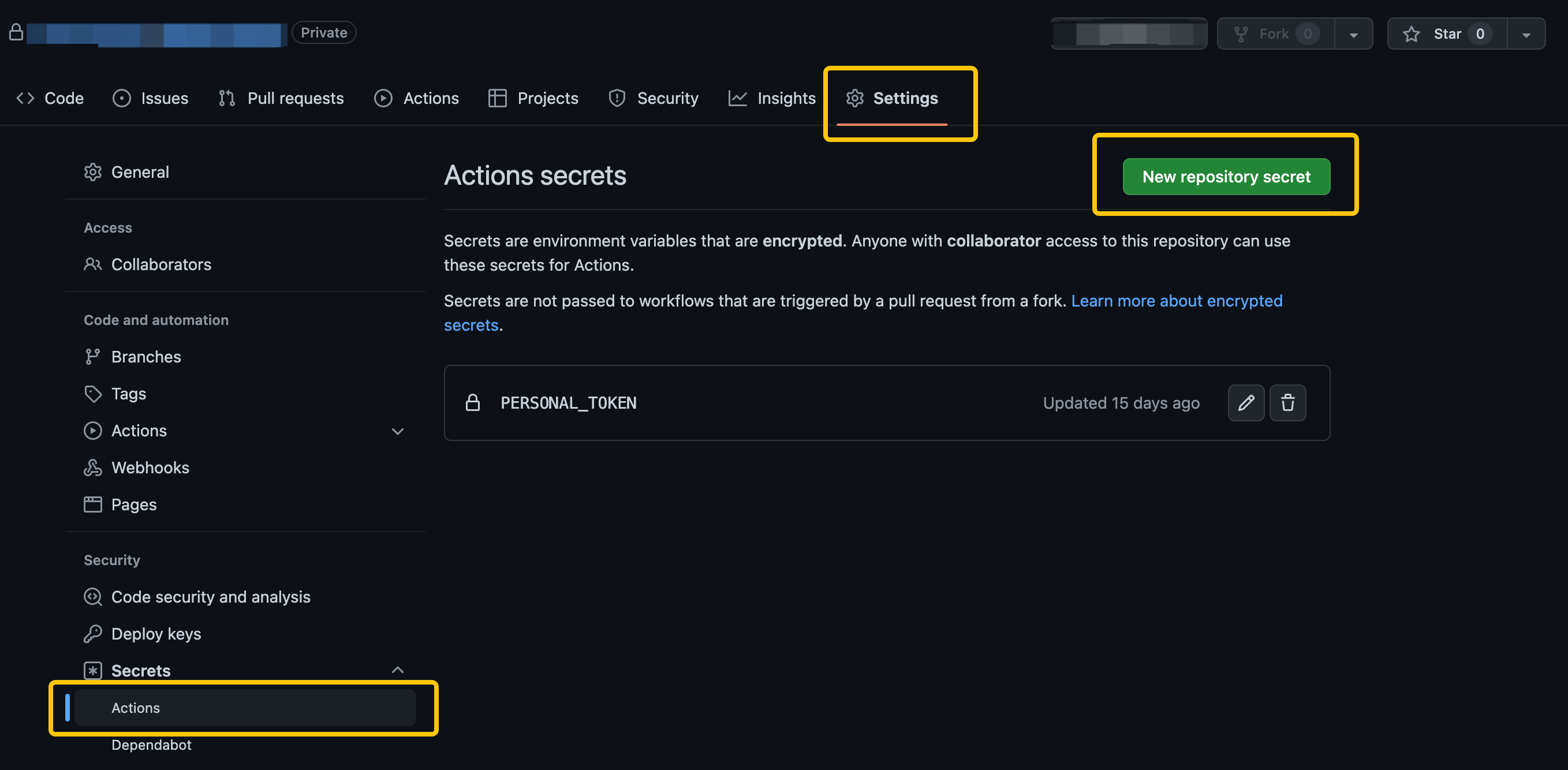
Task: Expand the Actions section in sidebar
Action: coord(397,431)
